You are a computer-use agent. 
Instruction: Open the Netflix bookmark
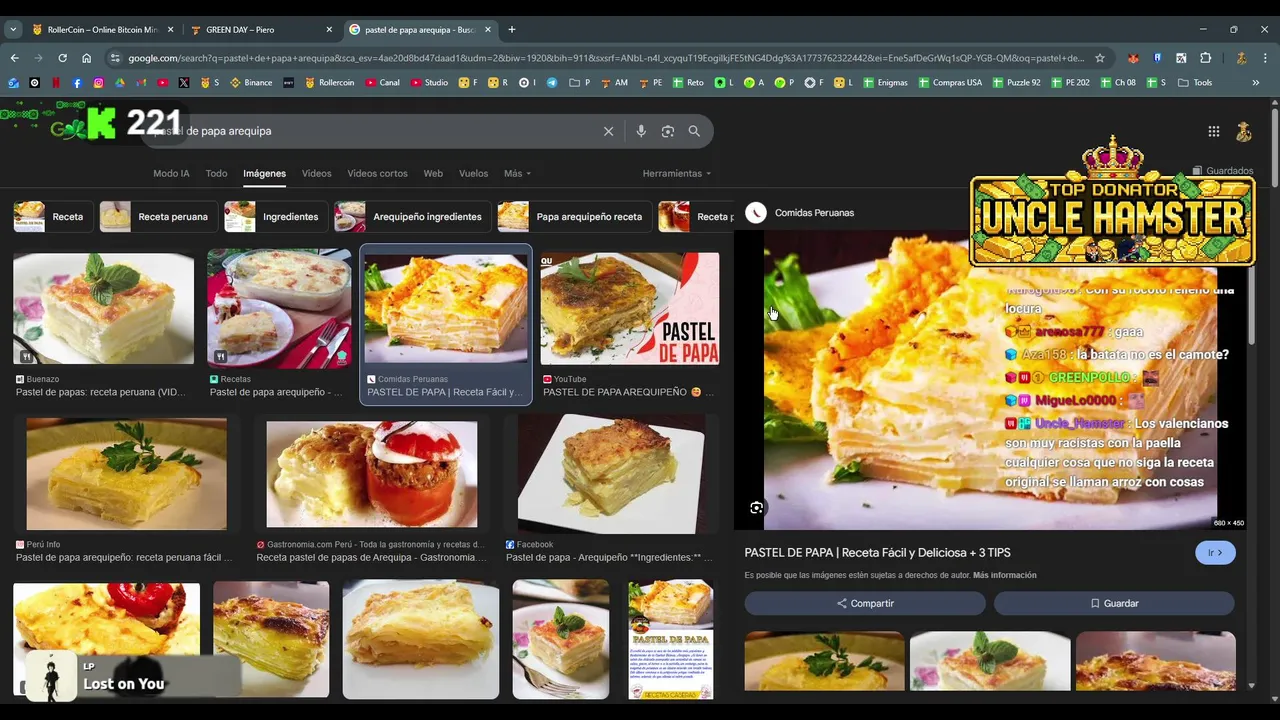tap(56, 83)
